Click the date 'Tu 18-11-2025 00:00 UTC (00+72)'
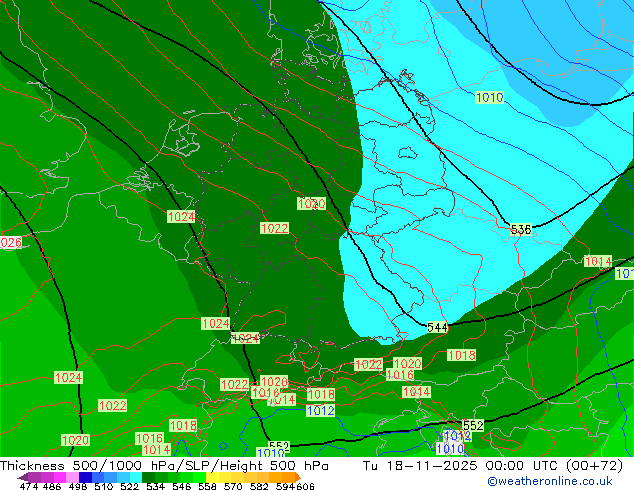Screen dimensions: 634x490 point(492,466)
